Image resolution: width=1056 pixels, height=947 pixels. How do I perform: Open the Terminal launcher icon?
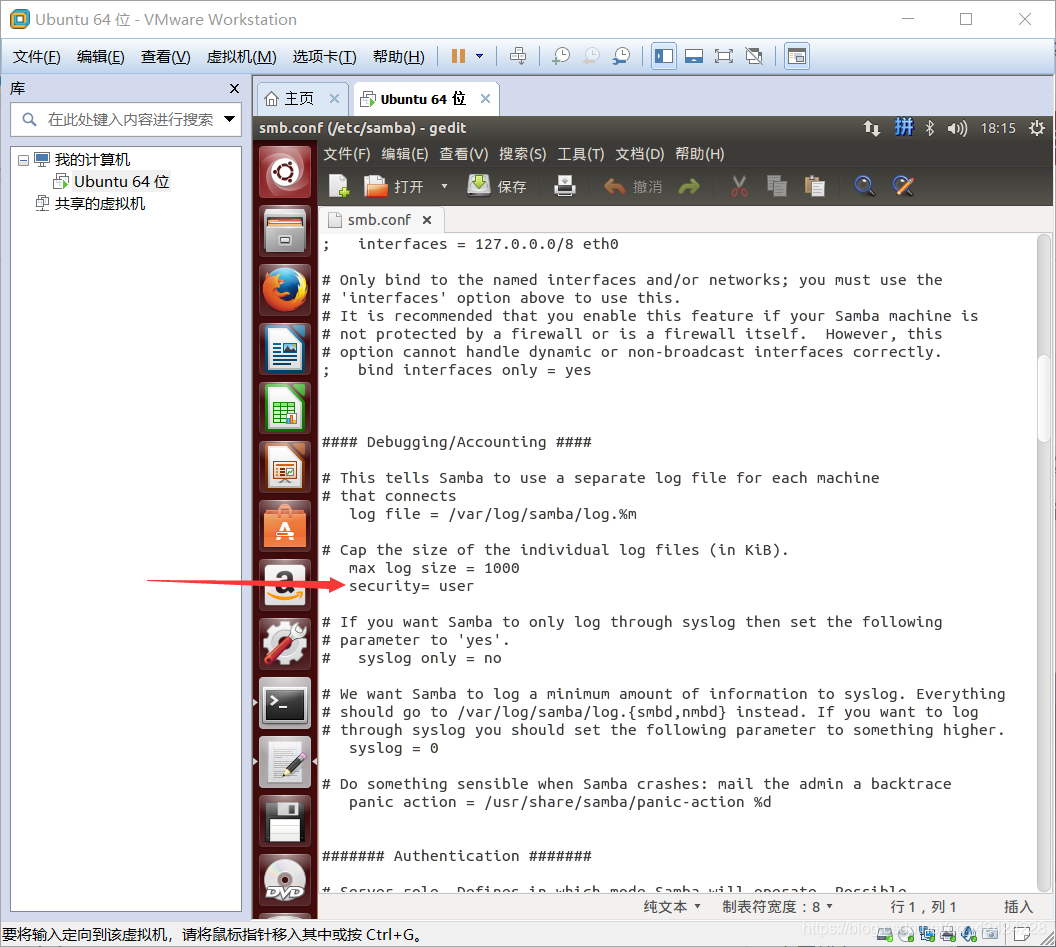pos(285,703)
